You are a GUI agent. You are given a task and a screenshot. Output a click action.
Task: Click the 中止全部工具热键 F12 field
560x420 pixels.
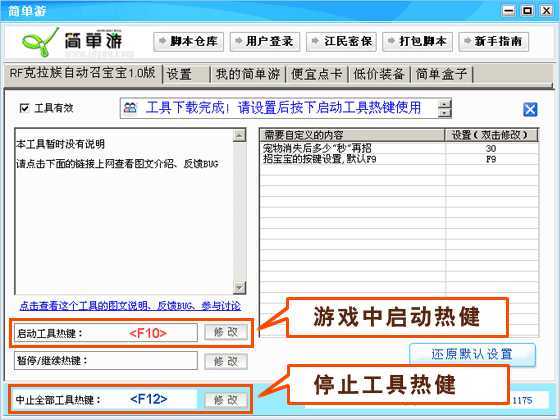tap(106, 399)
